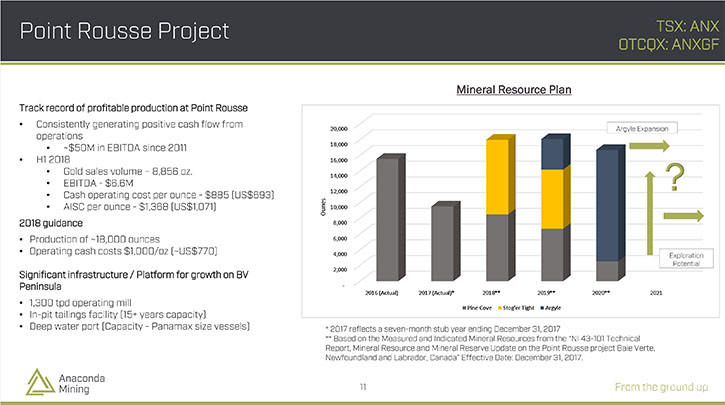Click the TSX: ANX ticker text

(x=688, y=26)
